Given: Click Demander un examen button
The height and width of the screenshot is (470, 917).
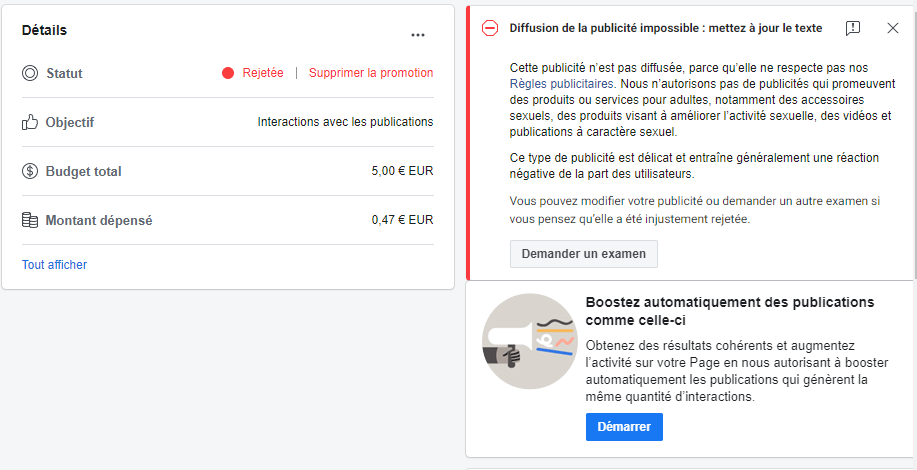Looking at the screenshot, I should click(584, 254).
